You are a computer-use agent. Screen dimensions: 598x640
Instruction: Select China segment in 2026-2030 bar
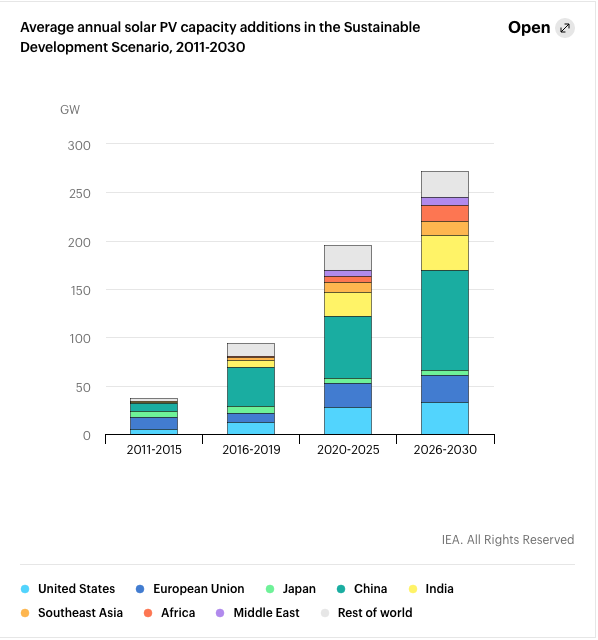(x=445, y=320)
